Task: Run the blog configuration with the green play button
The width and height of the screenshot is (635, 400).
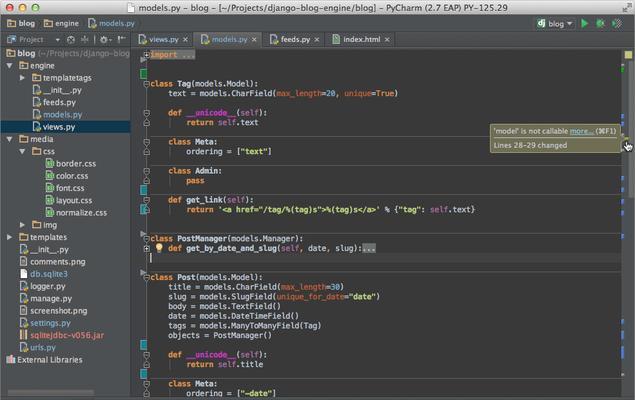Action: tap(584, 23)
